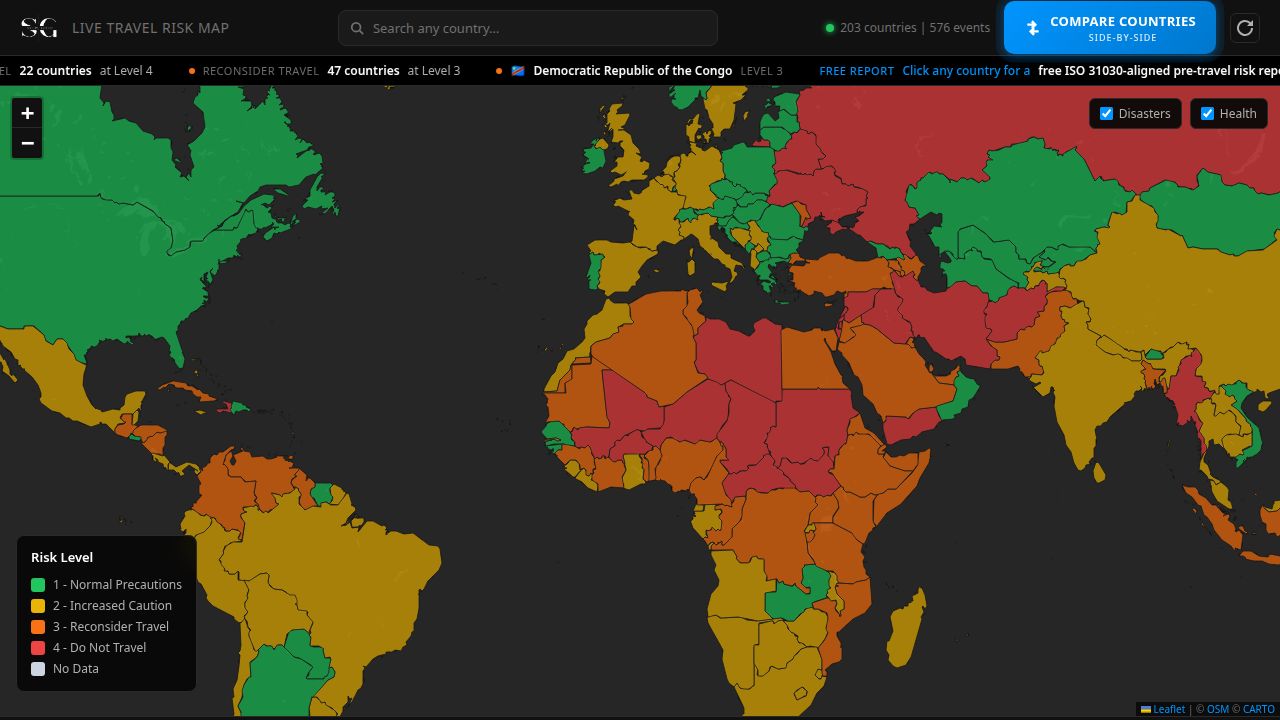Toggle the Disasters checkbox

click(1106, 113)
